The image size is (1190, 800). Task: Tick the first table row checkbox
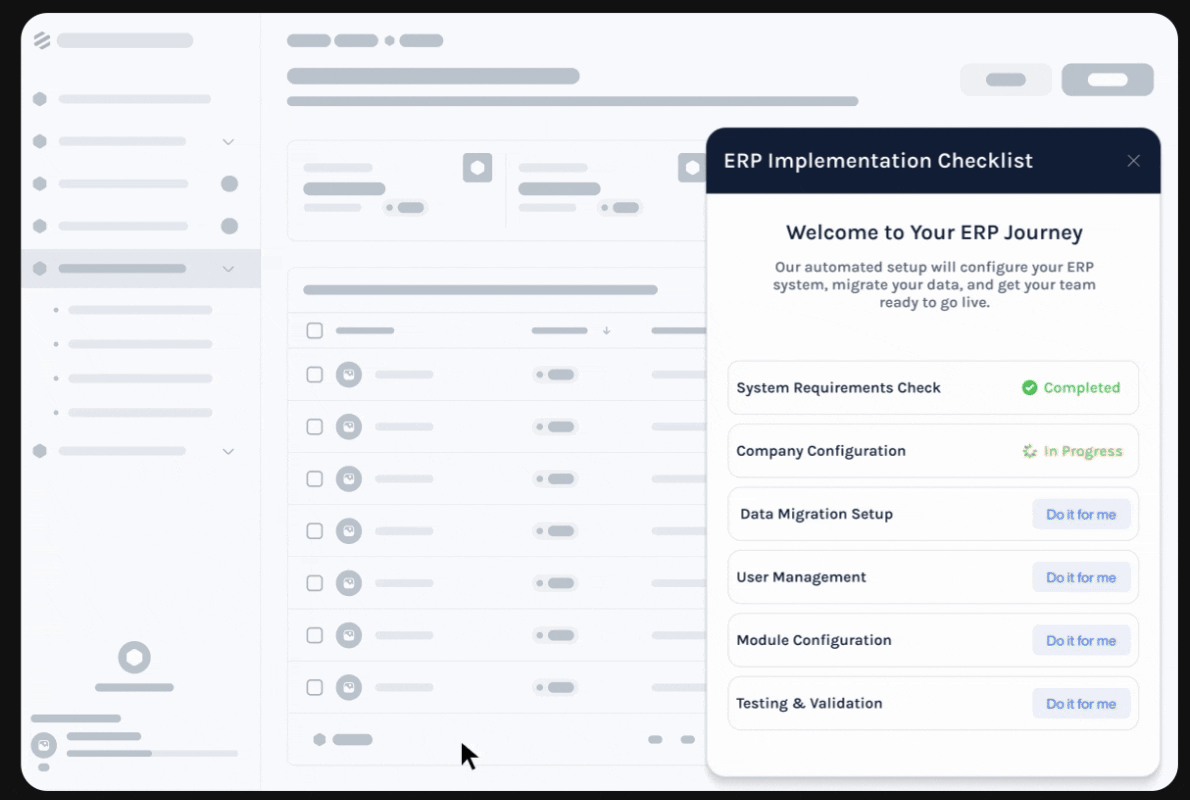click(314, 375)
